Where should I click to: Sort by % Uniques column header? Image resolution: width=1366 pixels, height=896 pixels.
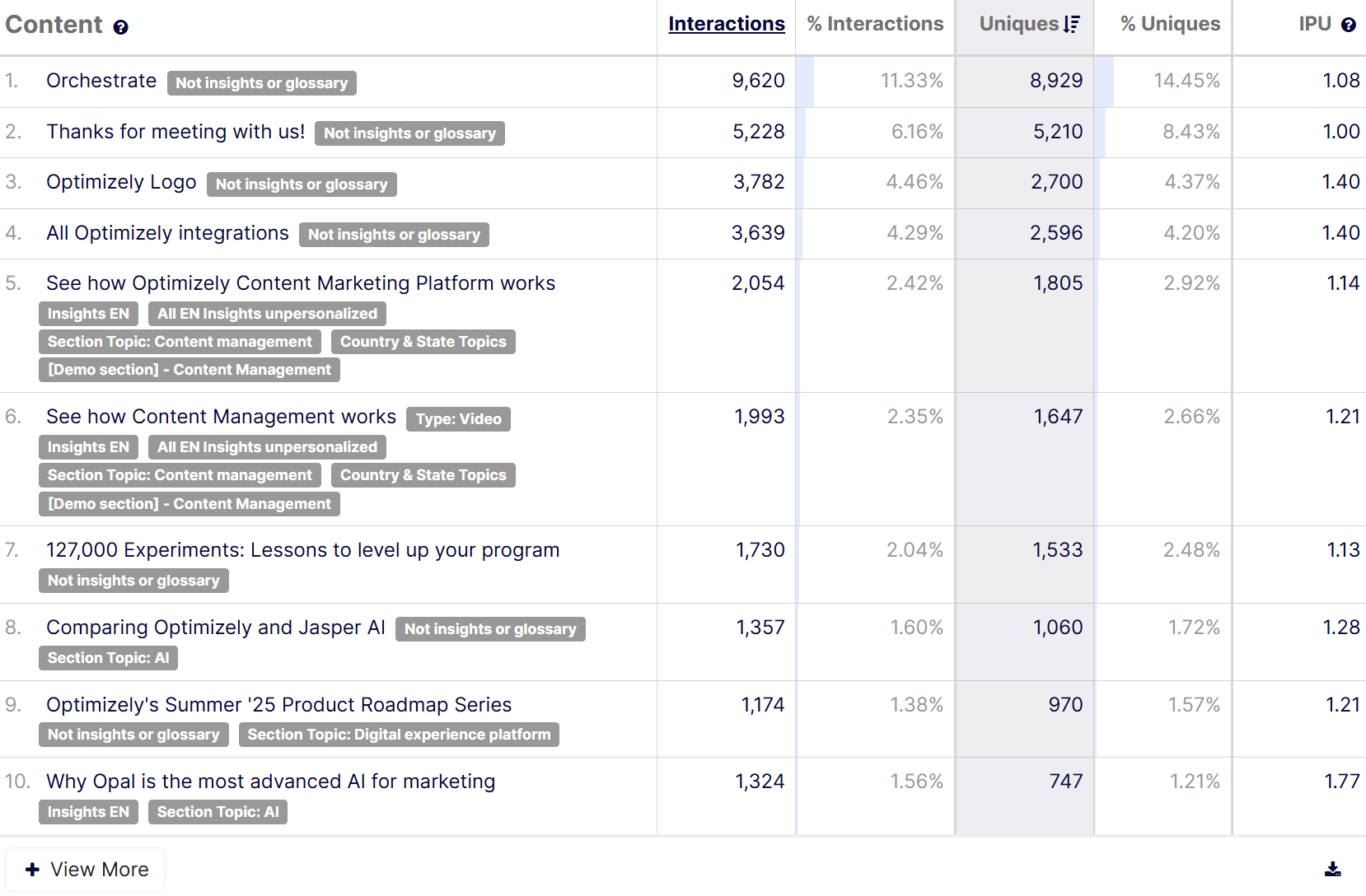point(1169,24)
